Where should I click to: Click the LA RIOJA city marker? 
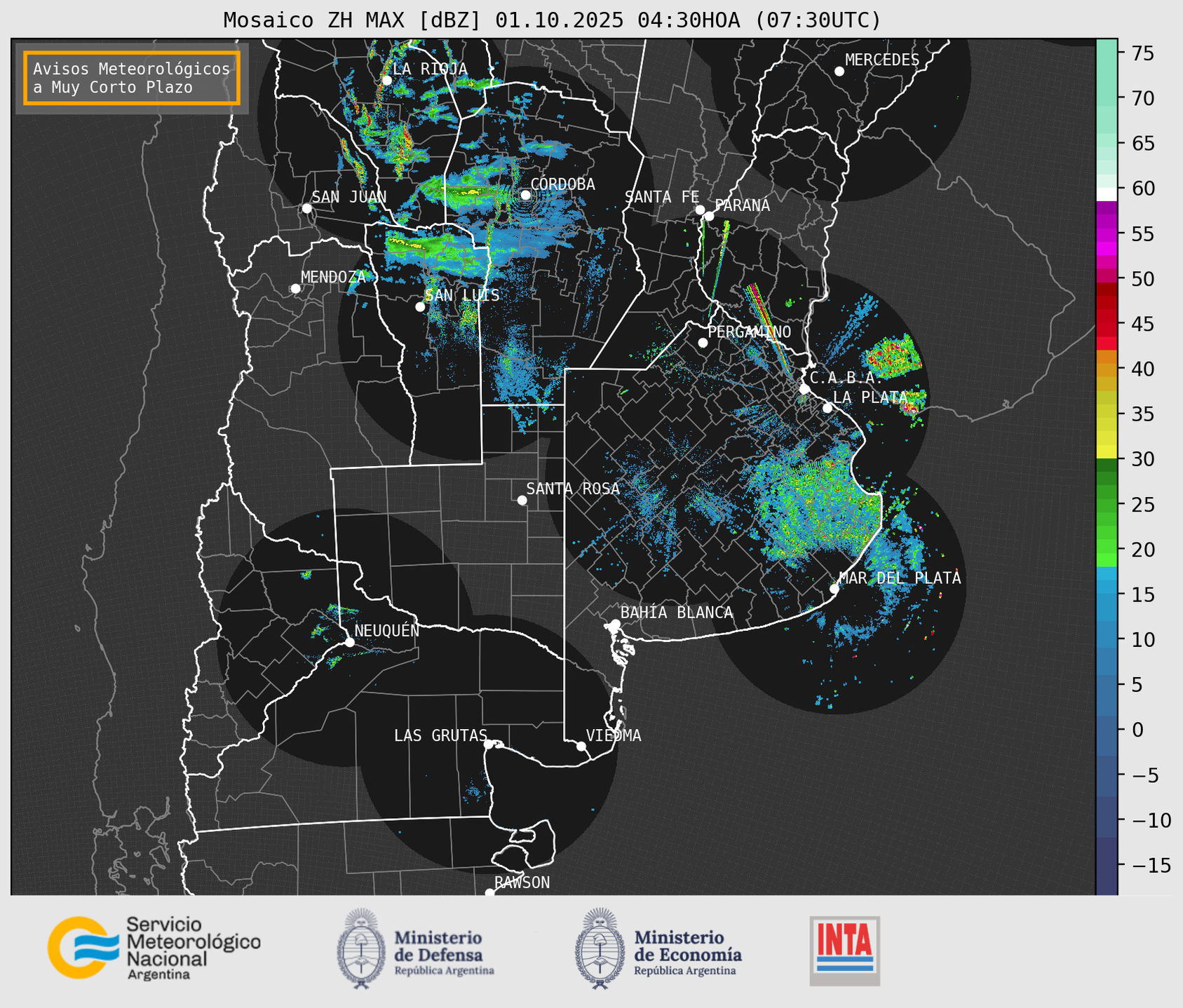pos(387,81)
